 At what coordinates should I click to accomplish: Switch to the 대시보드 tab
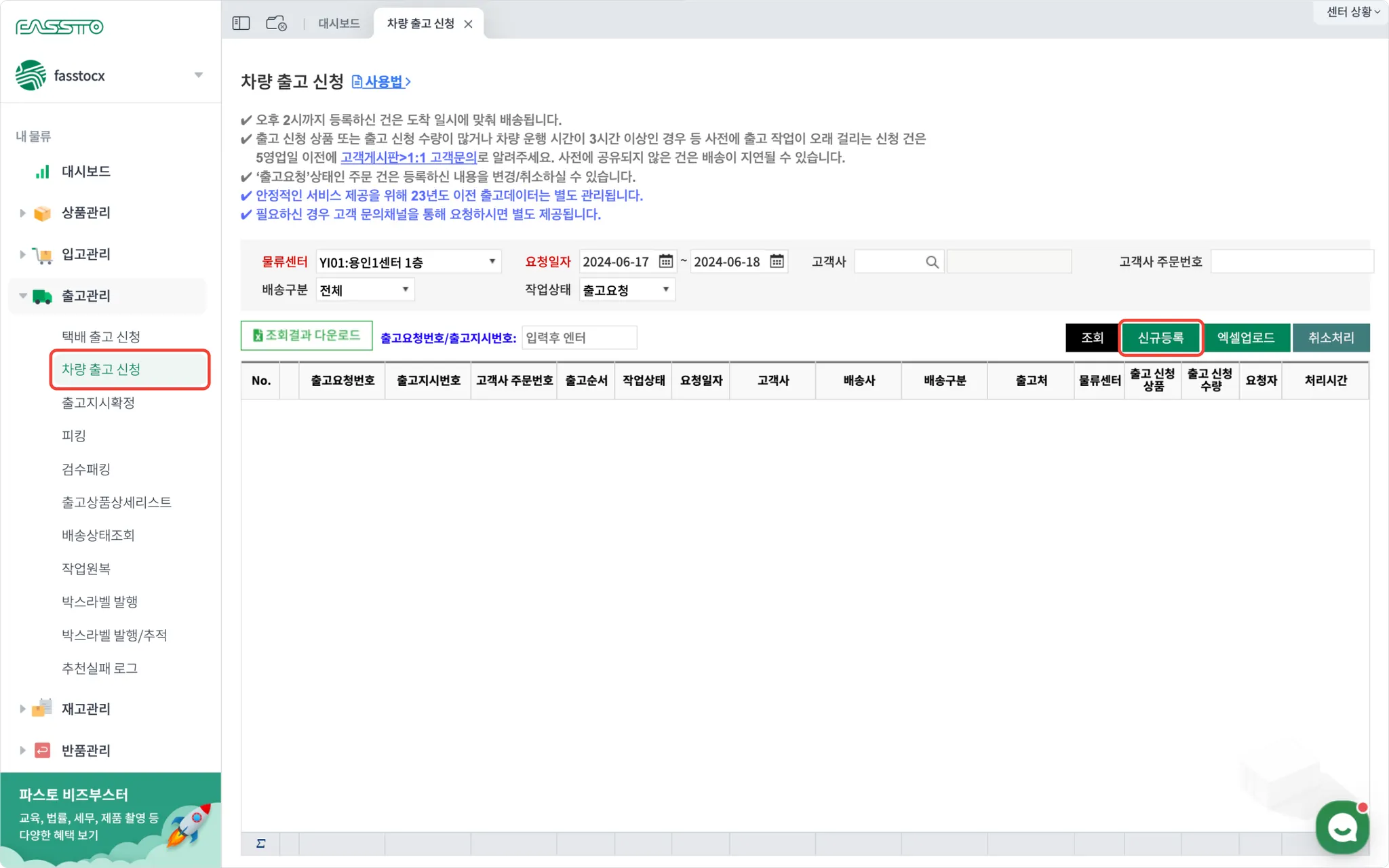pyautogui.click(x=338, y=24)
